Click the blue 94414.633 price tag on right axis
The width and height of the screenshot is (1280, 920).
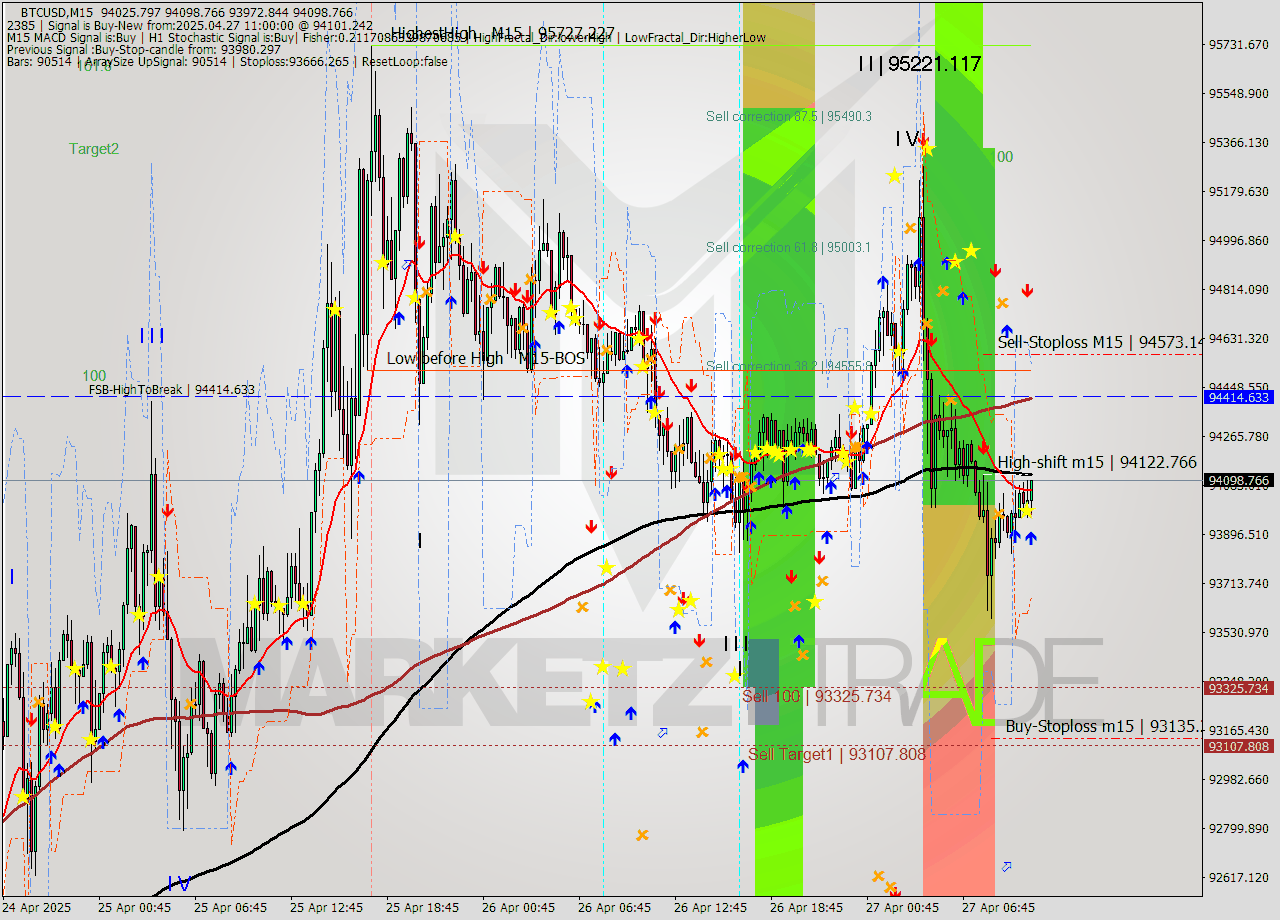[x=1238, y=397]
